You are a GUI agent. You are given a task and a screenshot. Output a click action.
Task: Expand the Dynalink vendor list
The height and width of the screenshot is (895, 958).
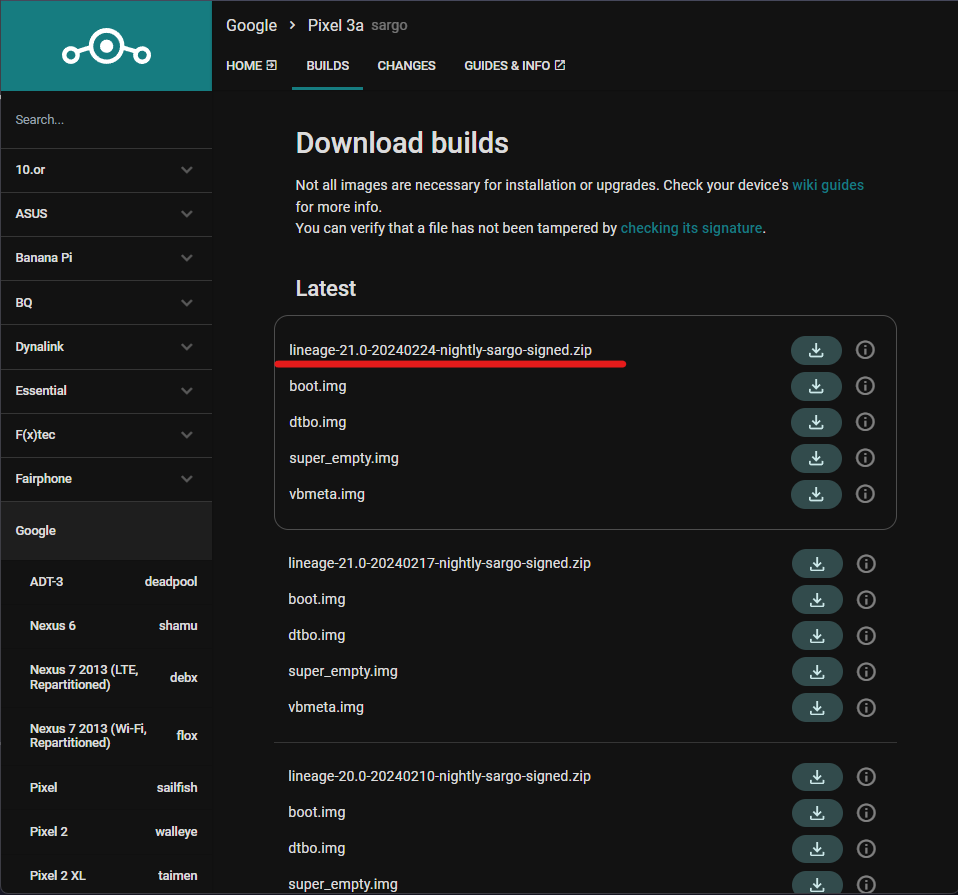tap(106, 346)
